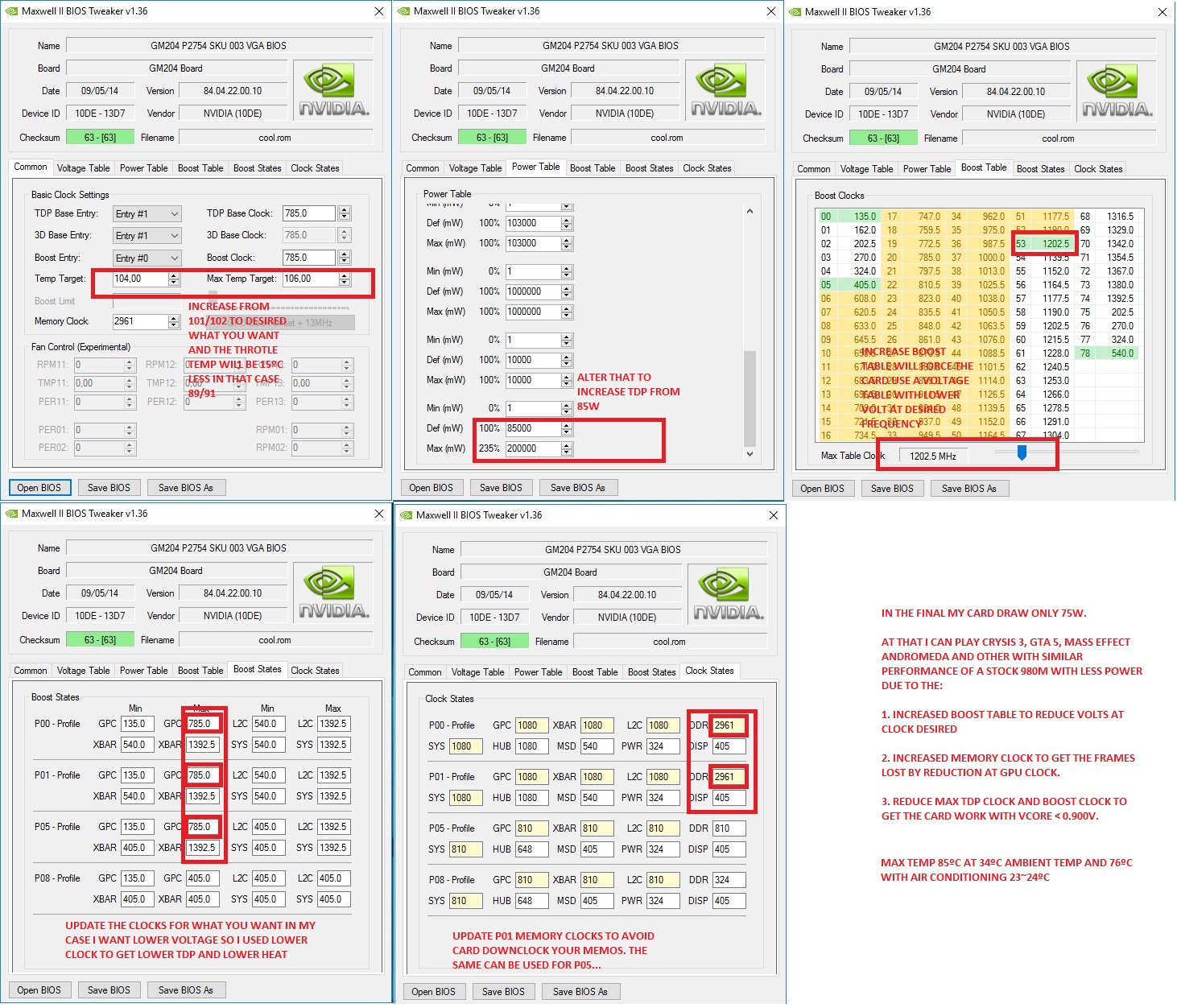Select boost clock entry 53 with 1202.5

click(x=1043, y=244)
